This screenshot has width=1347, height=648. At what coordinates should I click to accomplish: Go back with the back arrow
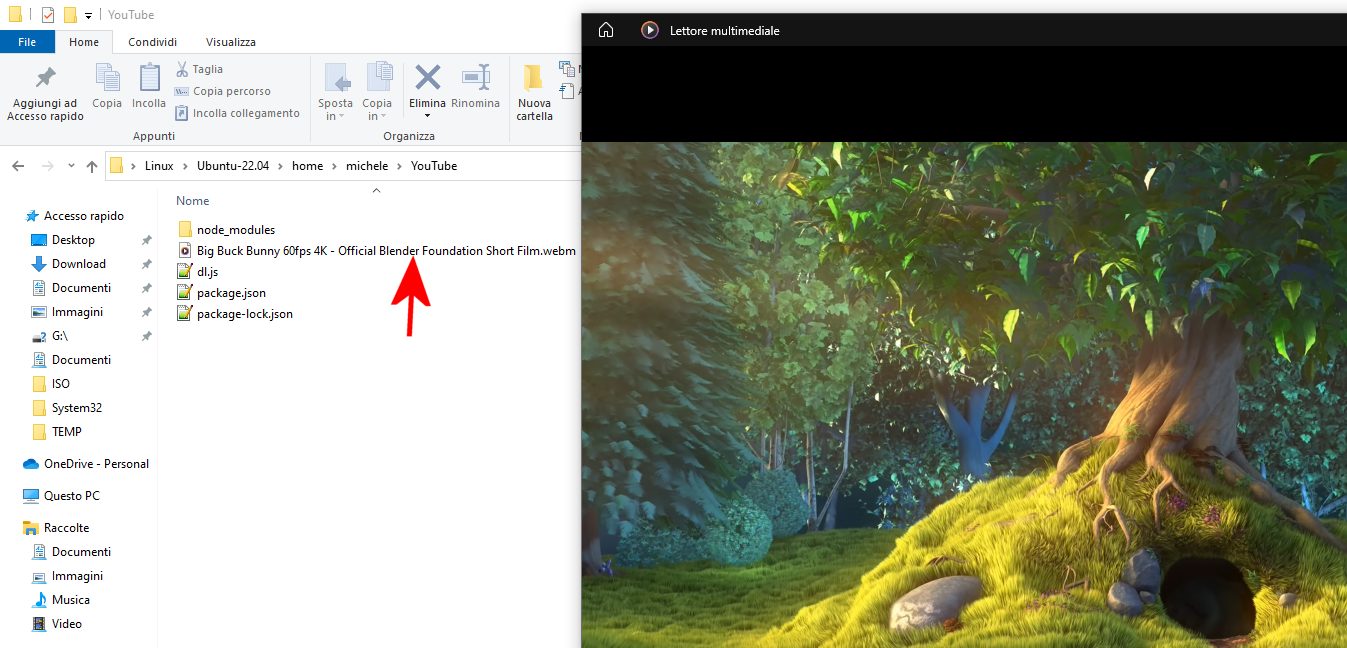click(19, 166)
